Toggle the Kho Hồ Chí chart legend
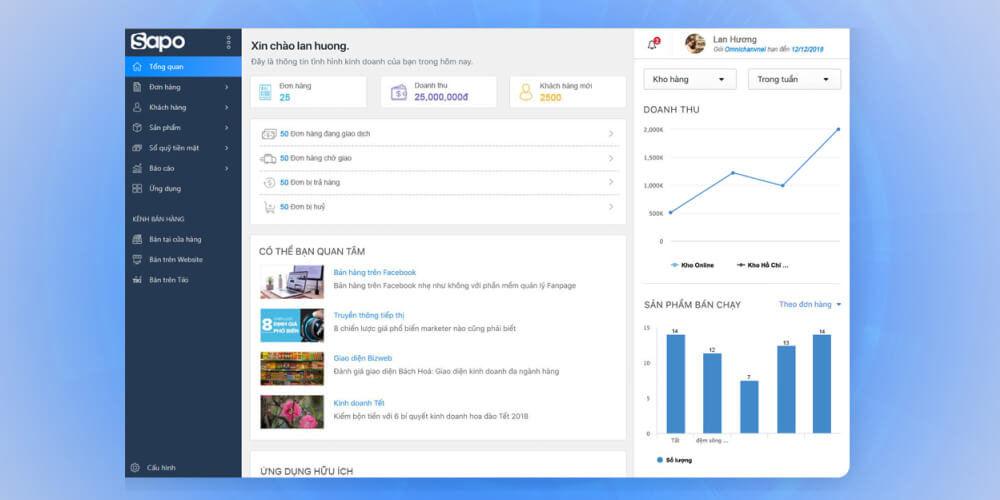Image resolution: width=1000 pixels, height=500 pixels. point(762,265)
